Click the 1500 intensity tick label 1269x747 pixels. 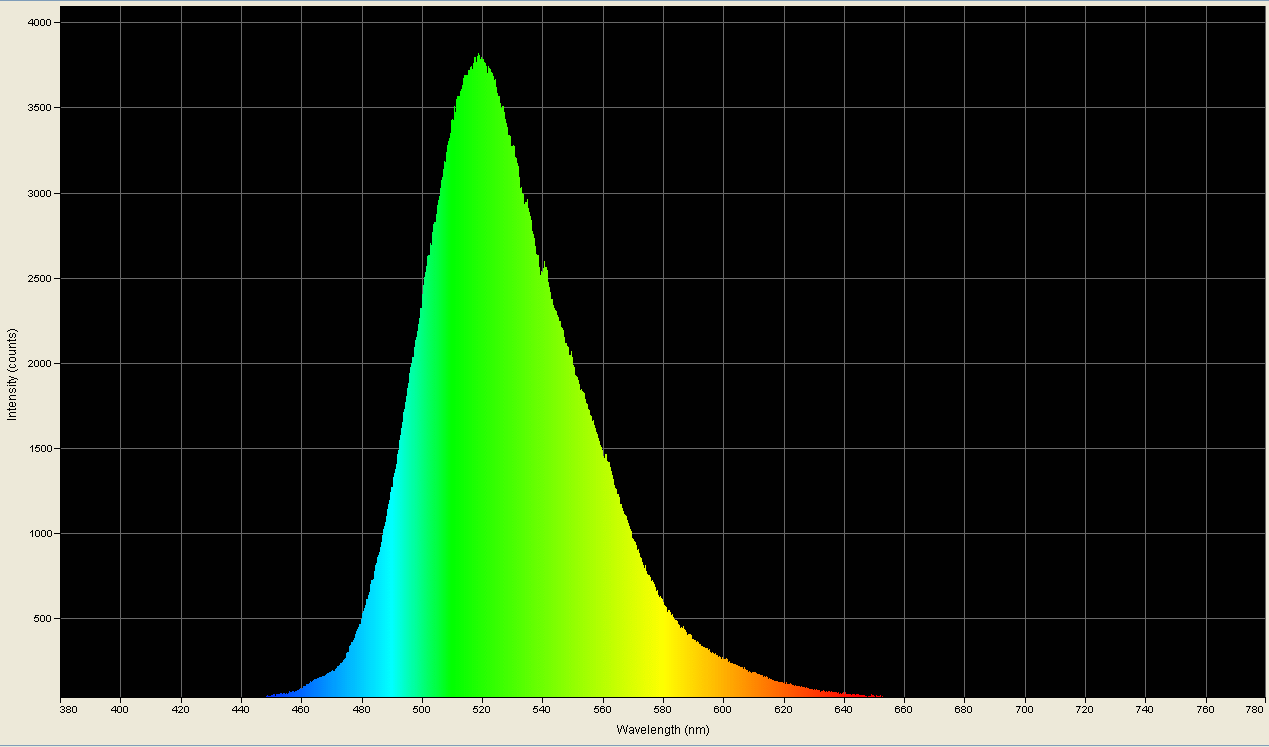[42, 446]
